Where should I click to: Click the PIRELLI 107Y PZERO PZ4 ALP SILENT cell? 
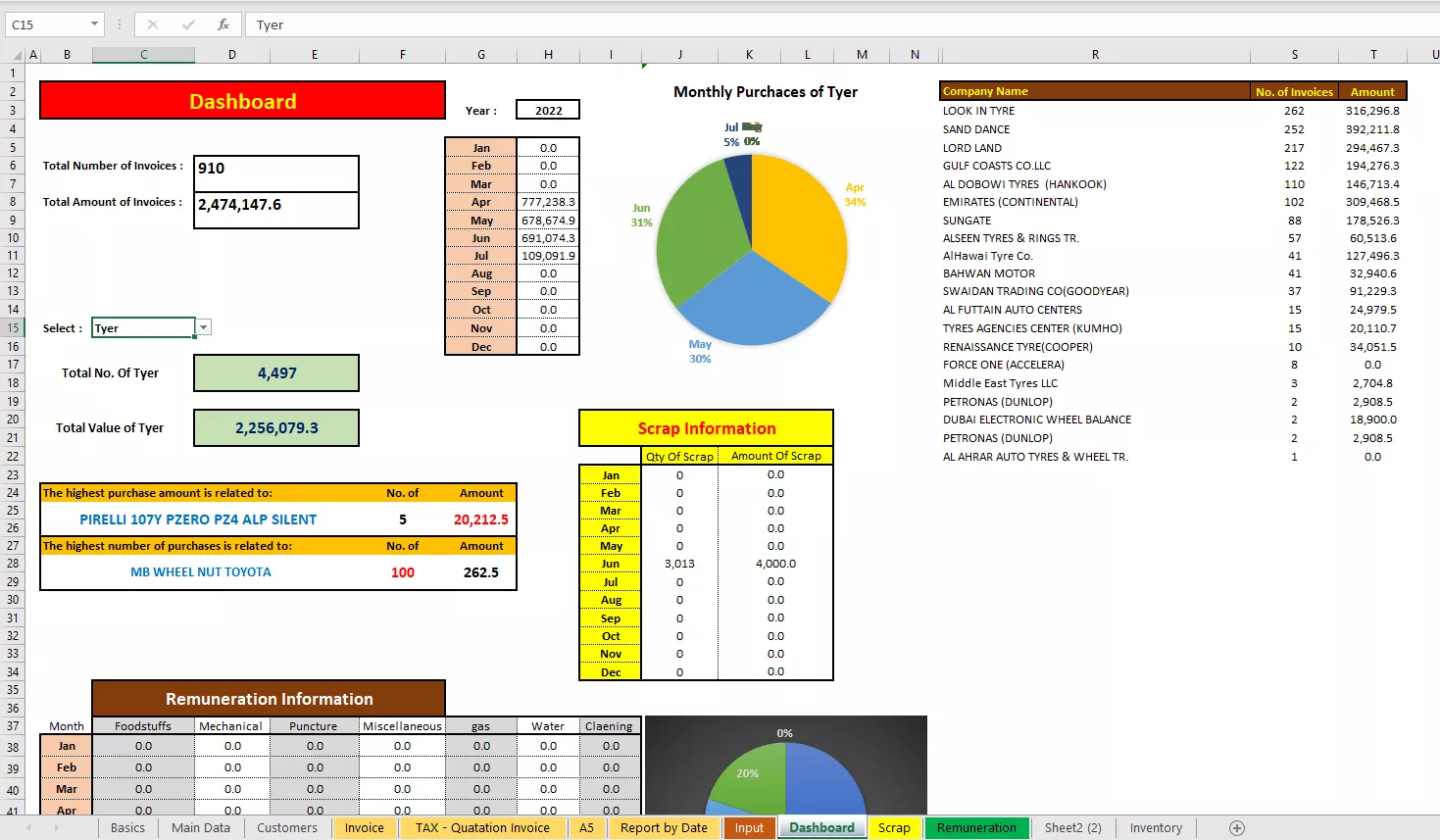(198, 519)
